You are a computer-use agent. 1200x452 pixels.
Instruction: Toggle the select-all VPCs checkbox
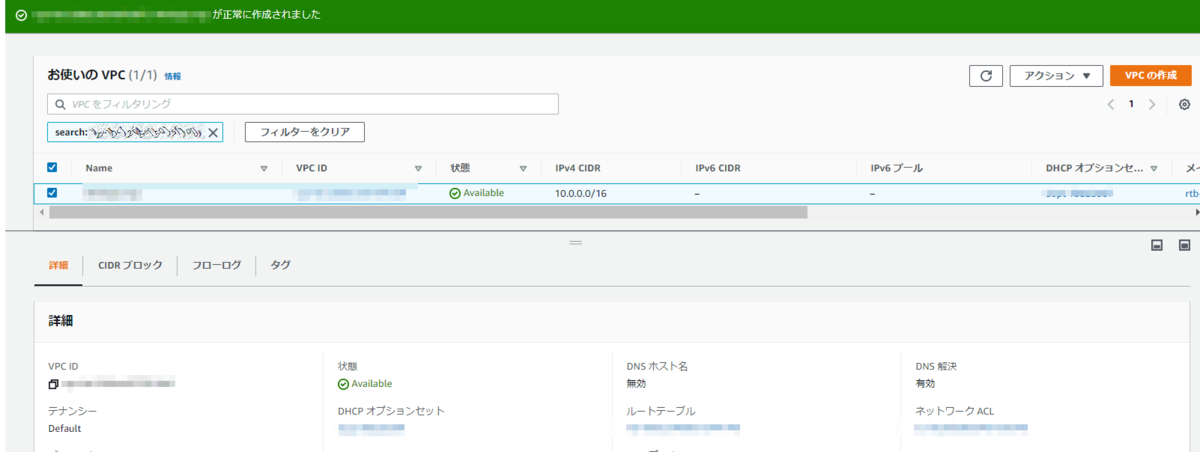52,168
